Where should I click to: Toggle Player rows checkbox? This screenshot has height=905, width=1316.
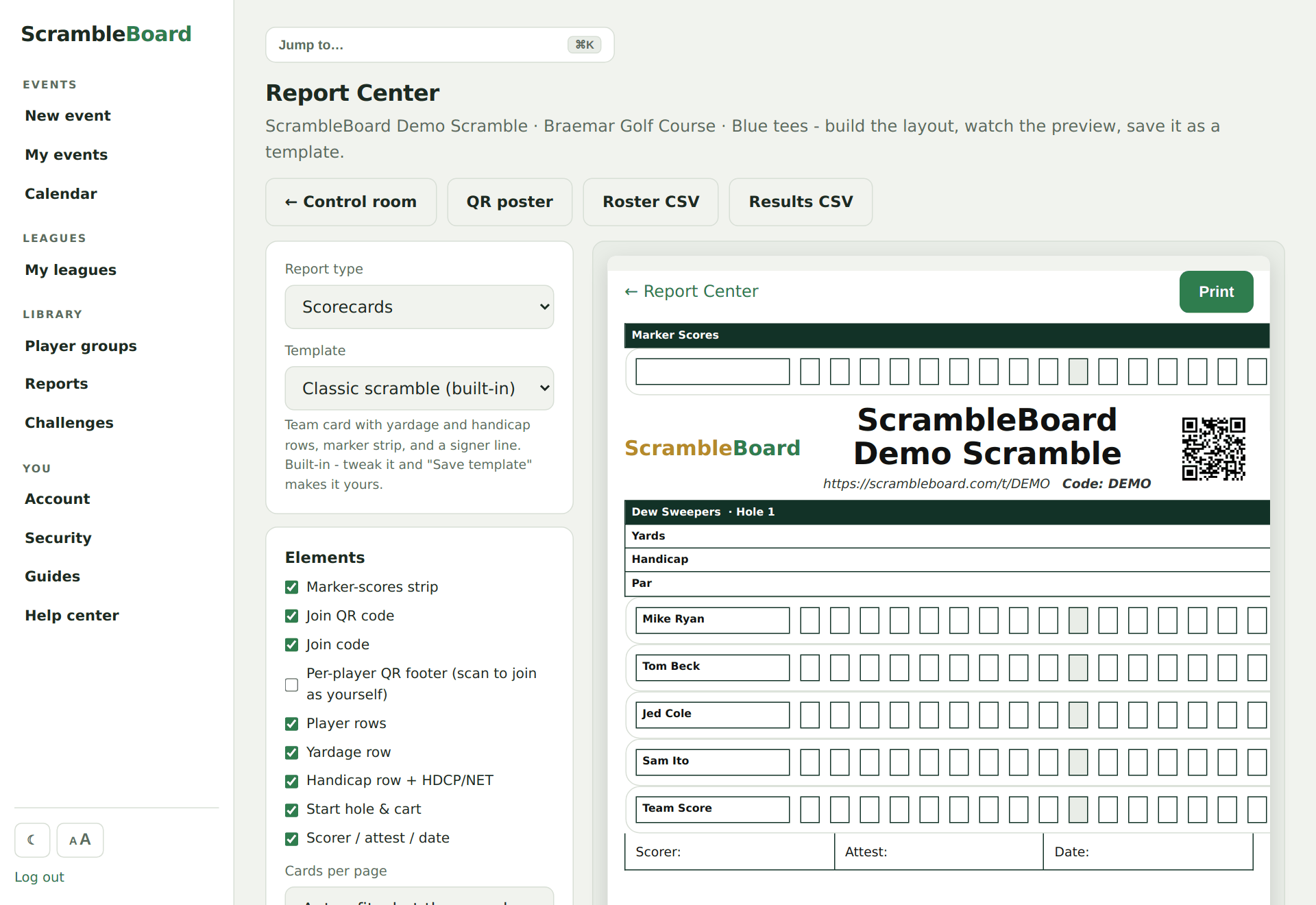(291, 723)
